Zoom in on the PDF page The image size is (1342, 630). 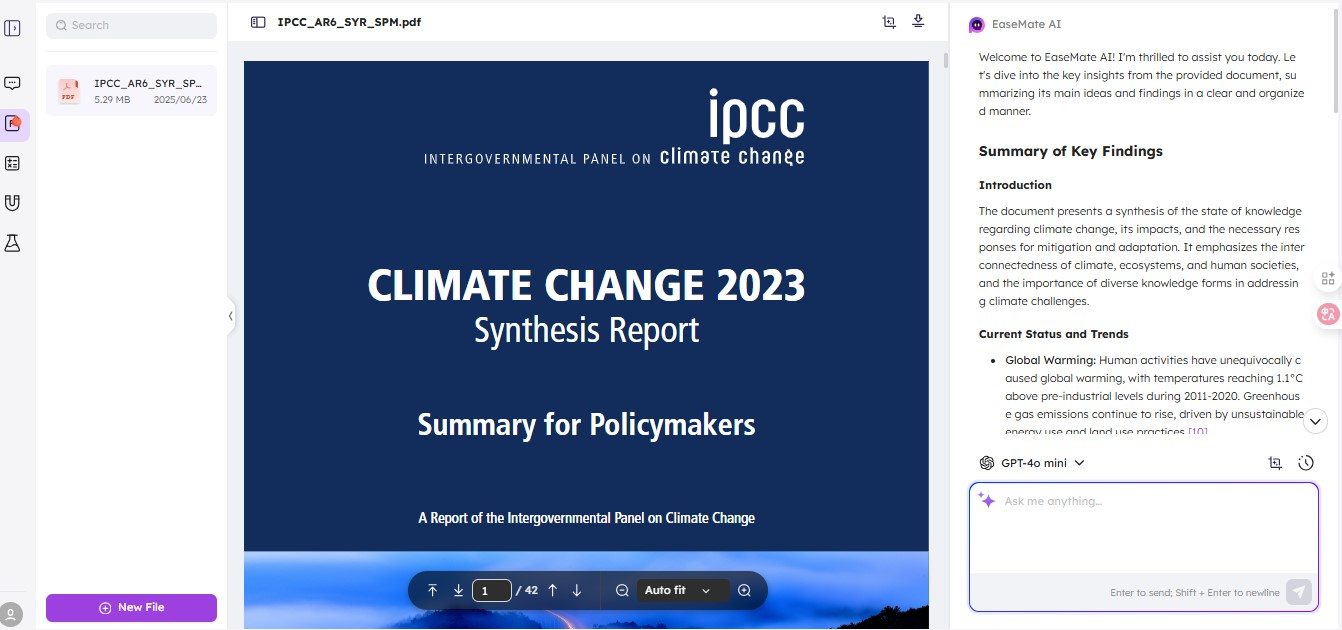click(x=744, y=591)
